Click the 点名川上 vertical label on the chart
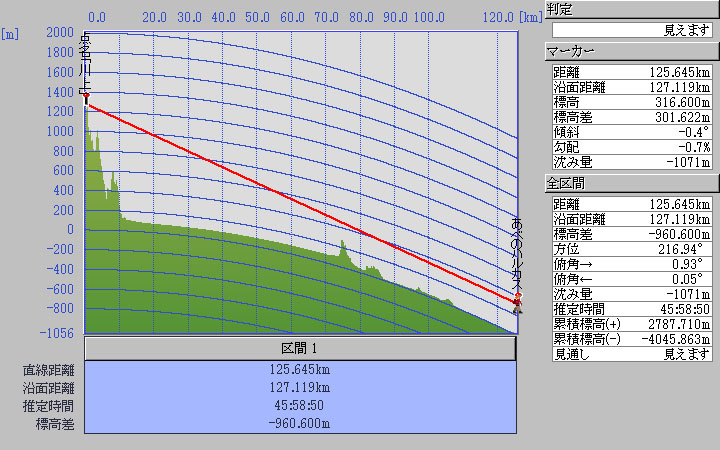The width and height of the screenshot is (720, 450). [85, 62]
